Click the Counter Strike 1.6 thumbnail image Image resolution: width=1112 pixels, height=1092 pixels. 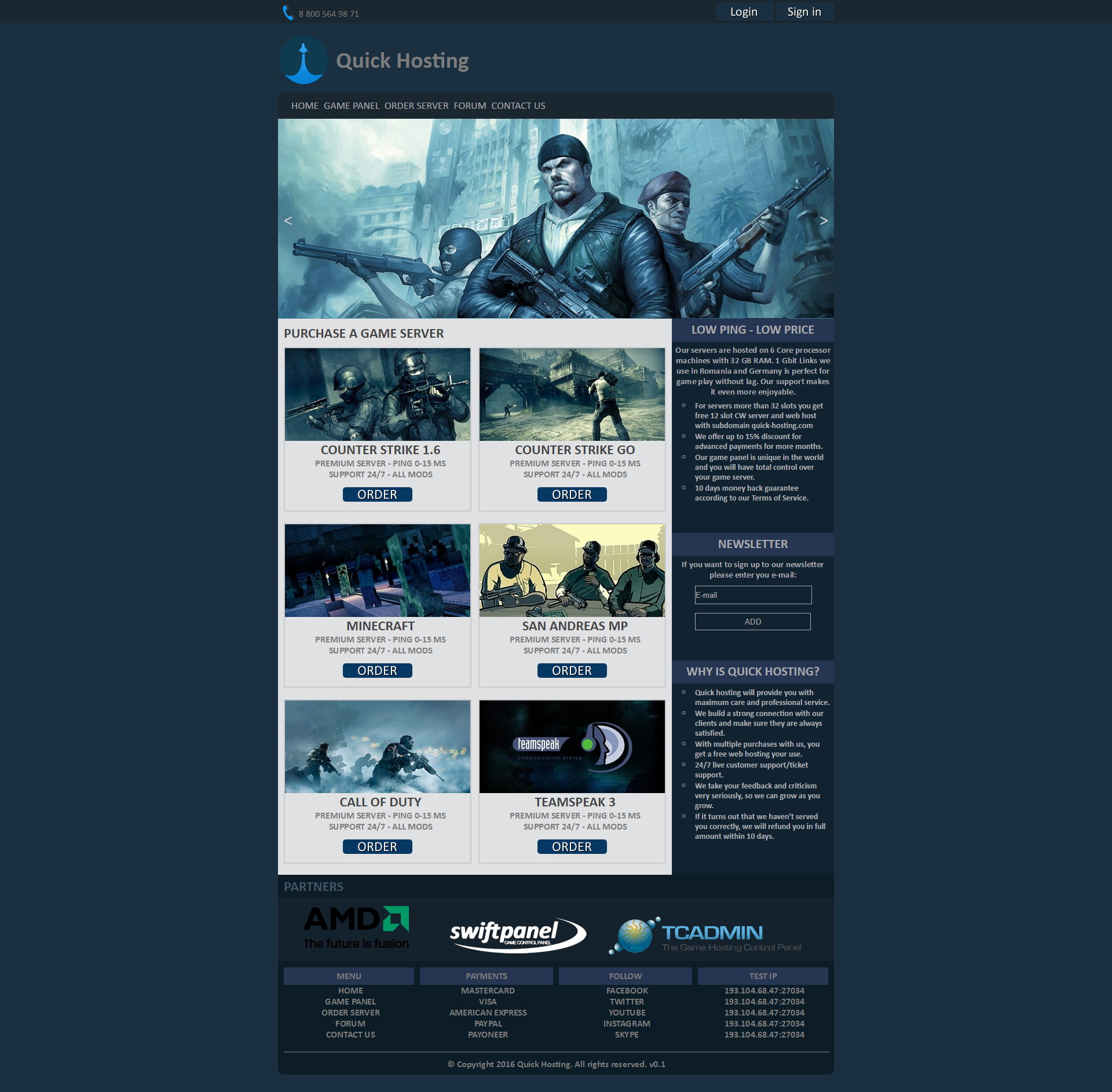pyautogui.click(x=378, y=395)
